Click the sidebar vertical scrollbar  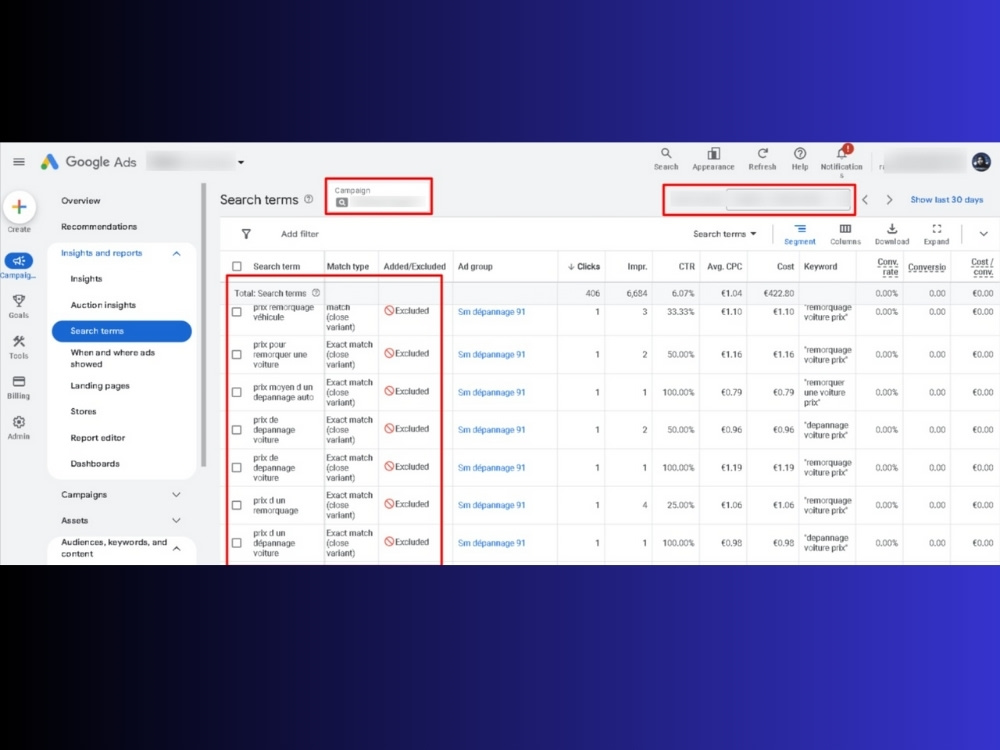point(203,325)
